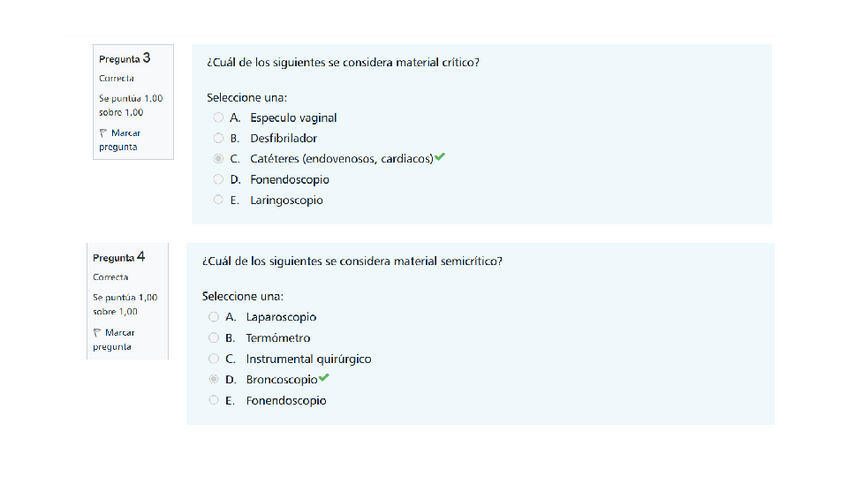
Task: Select Instrumental quirúrgico radio option
Action: pyautogui.click(x=213, y=359)
